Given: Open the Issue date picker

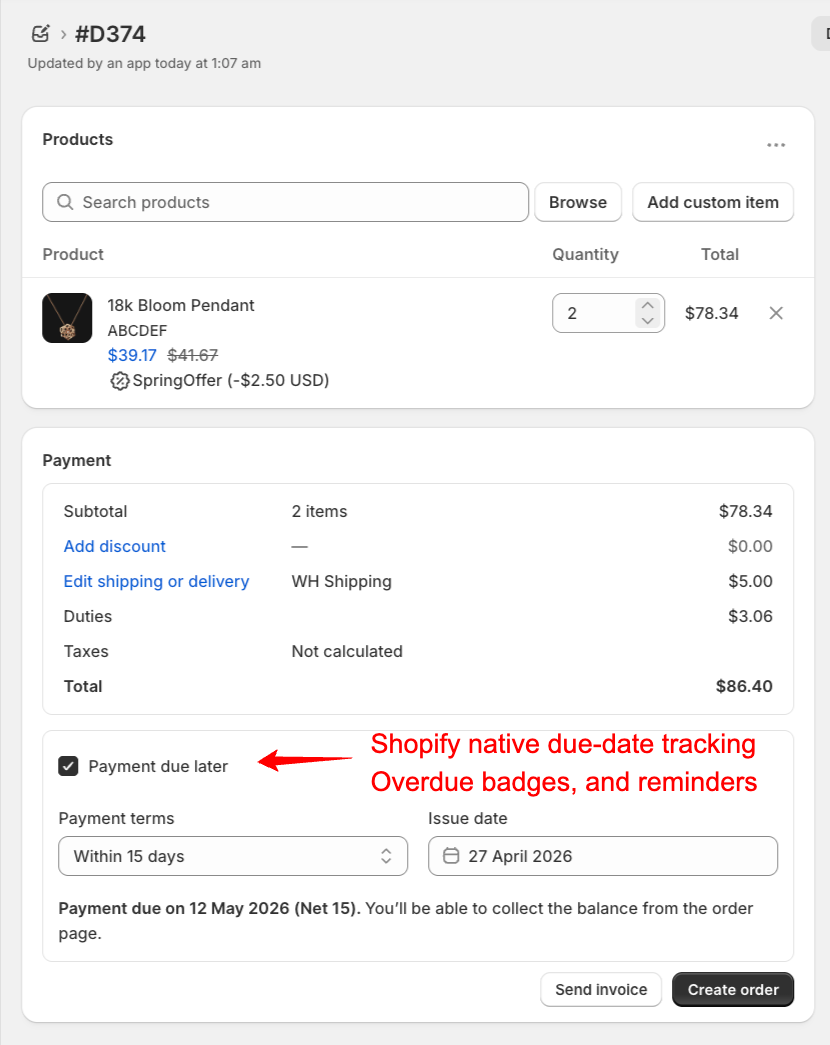Looking at the screenshot, I should click(603, 856).
